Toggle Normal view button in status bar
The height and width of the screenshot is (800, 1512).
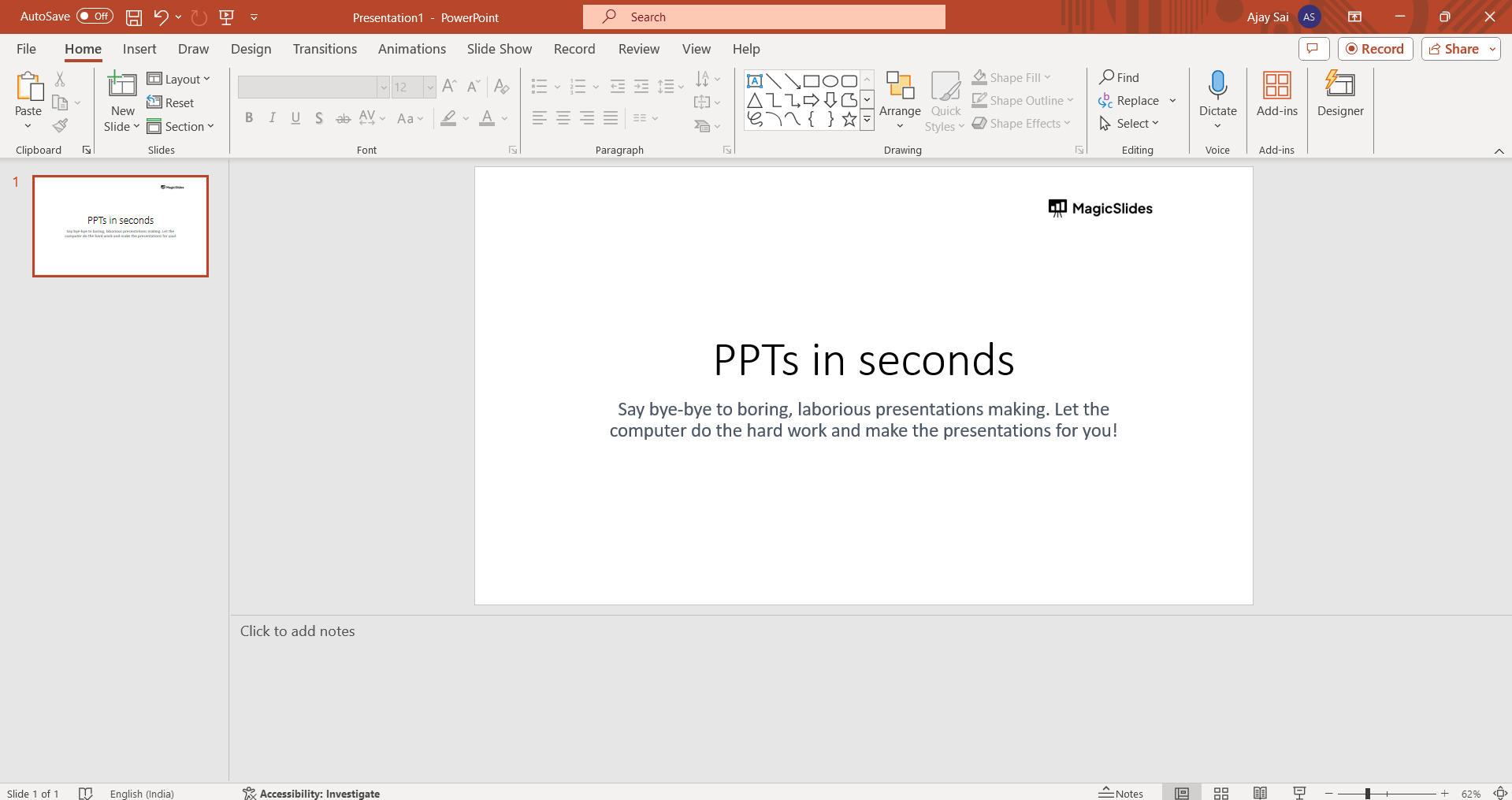1181,793
